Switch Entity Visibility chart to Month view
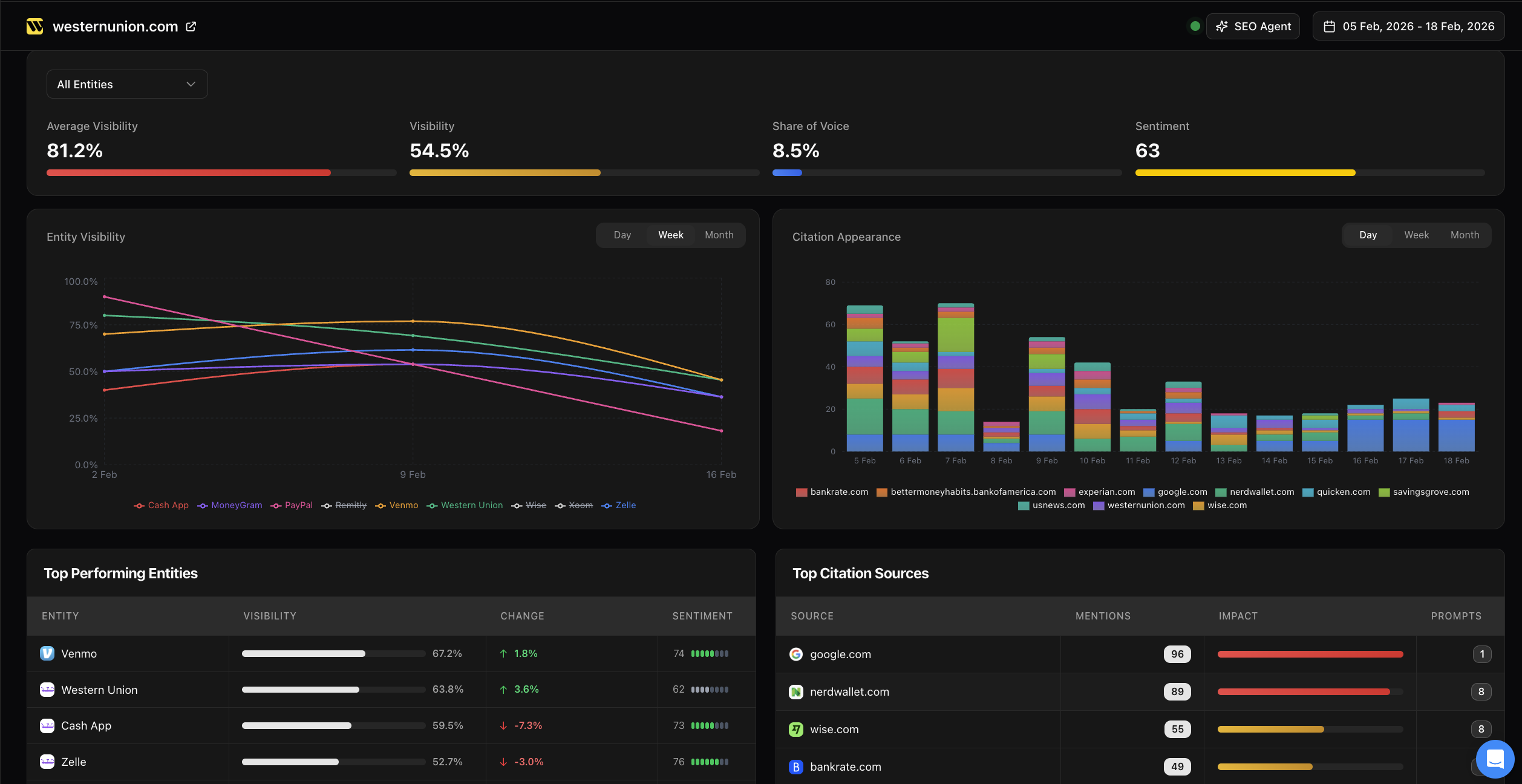The height and width of the screenshot is (784, 1522). (x=719, y=235)
